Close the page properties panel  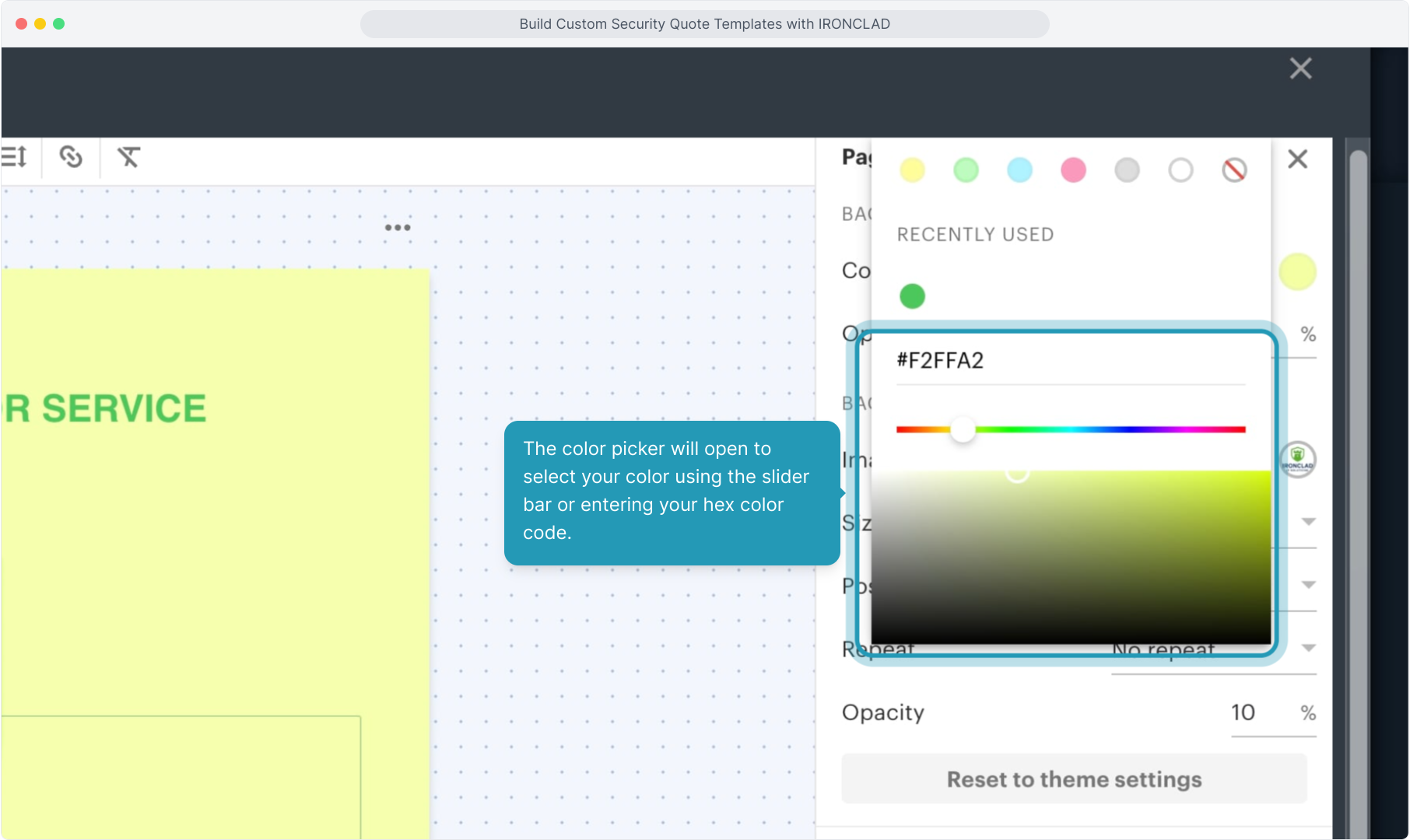point(1297,159)
